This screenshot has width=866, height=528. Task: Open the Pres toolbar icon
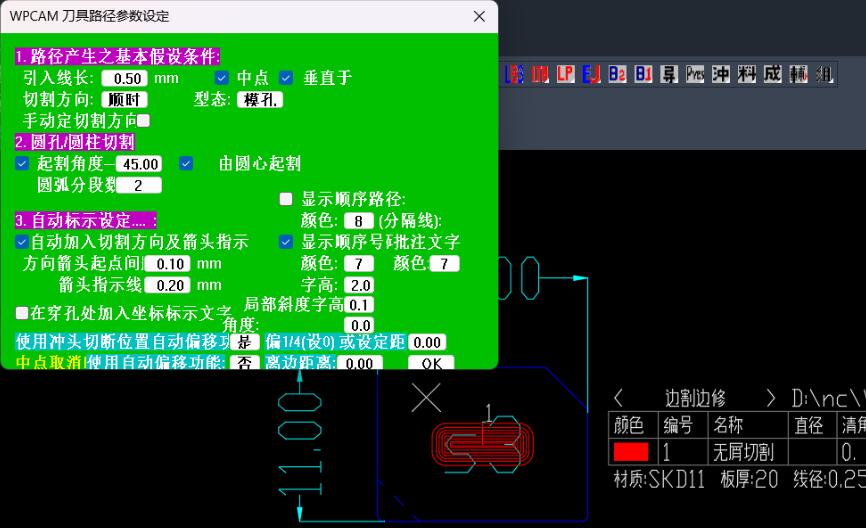pos(695,74)
